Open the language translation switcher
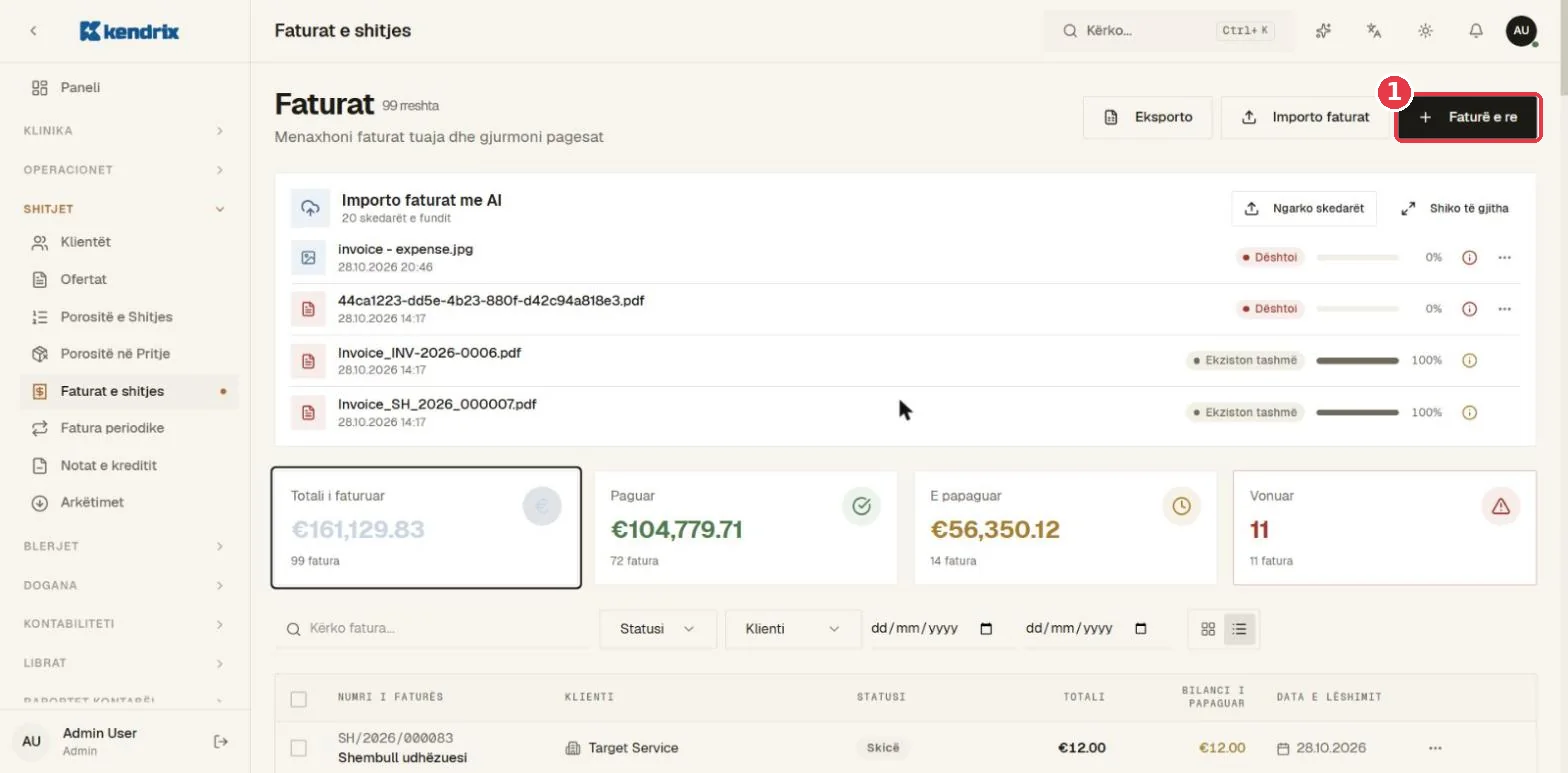 point(1374,31)
